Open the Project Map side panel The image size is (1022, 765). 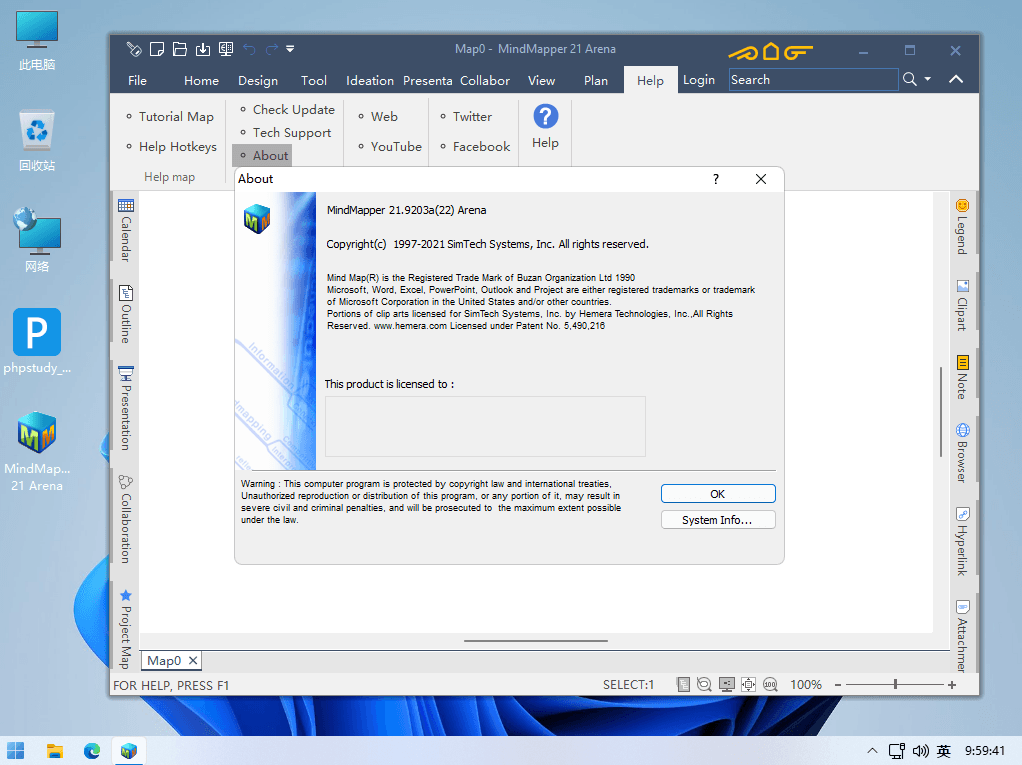pos(126,629)
